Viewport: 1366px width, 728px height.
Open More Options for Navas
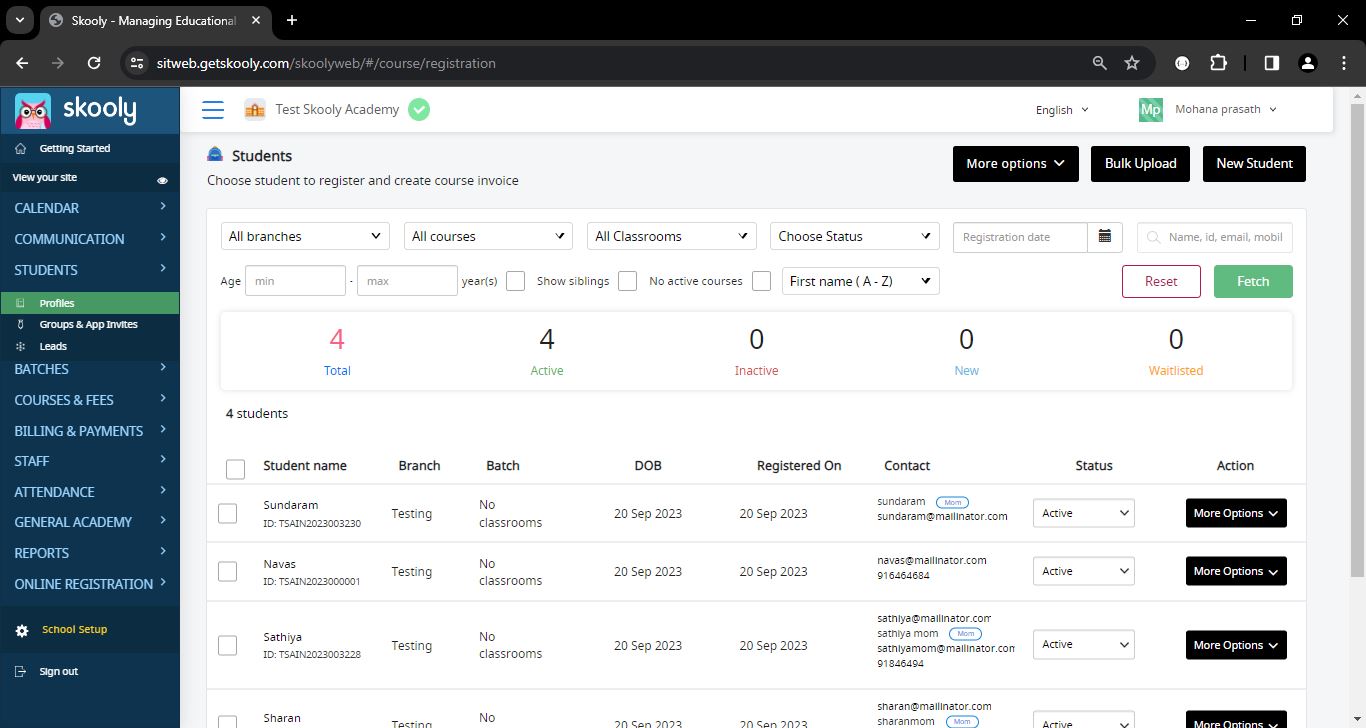point(1236,571)
